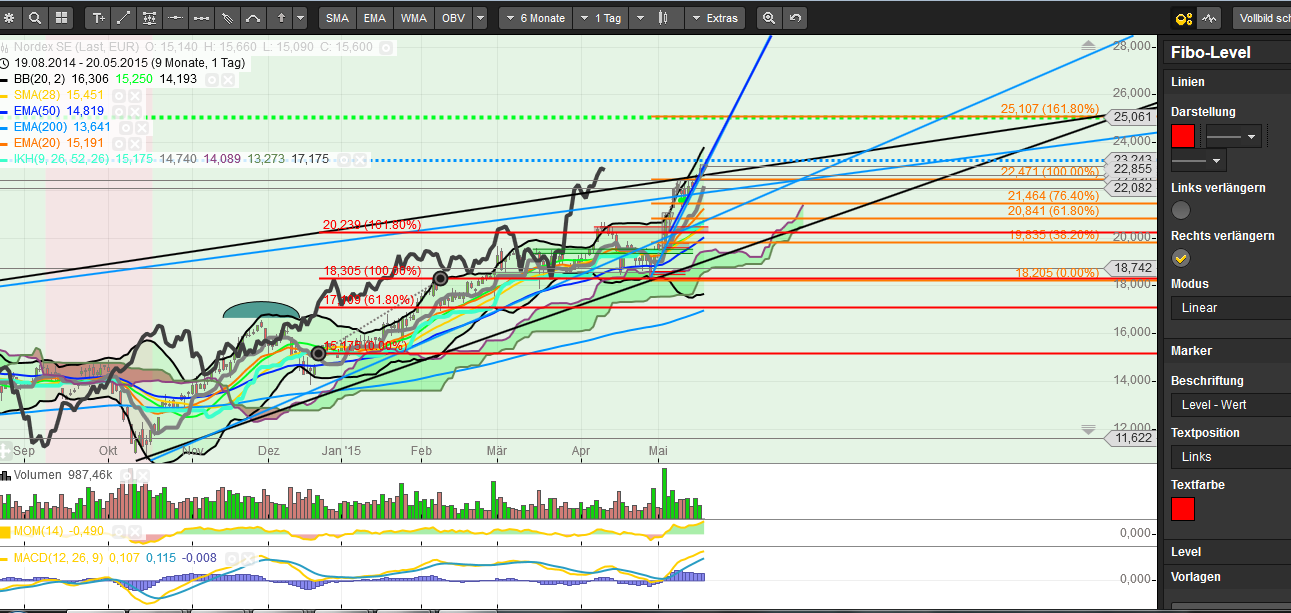The width and height of the screenshot is (1291, 613).
Task: Remove the EMA(200) indicator
Action: [x=142, y=128]
